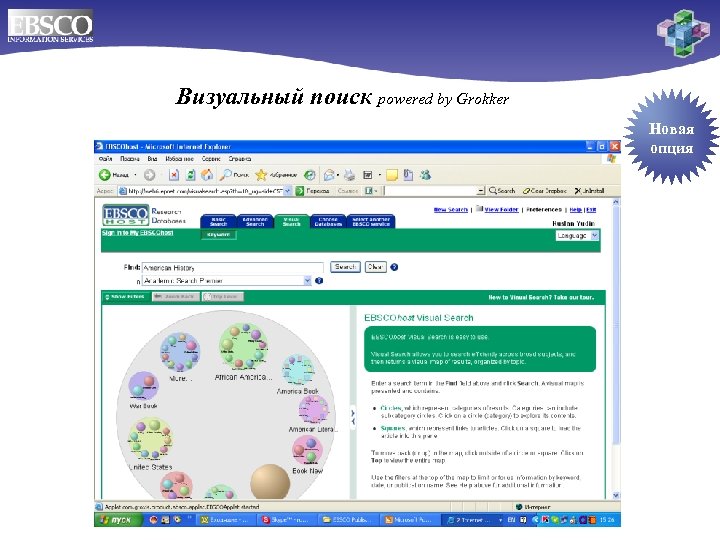Image resolution: width=720 pixels, height=540 pixels.
Task: Click the IE Print icon
Action: [350, 175]
